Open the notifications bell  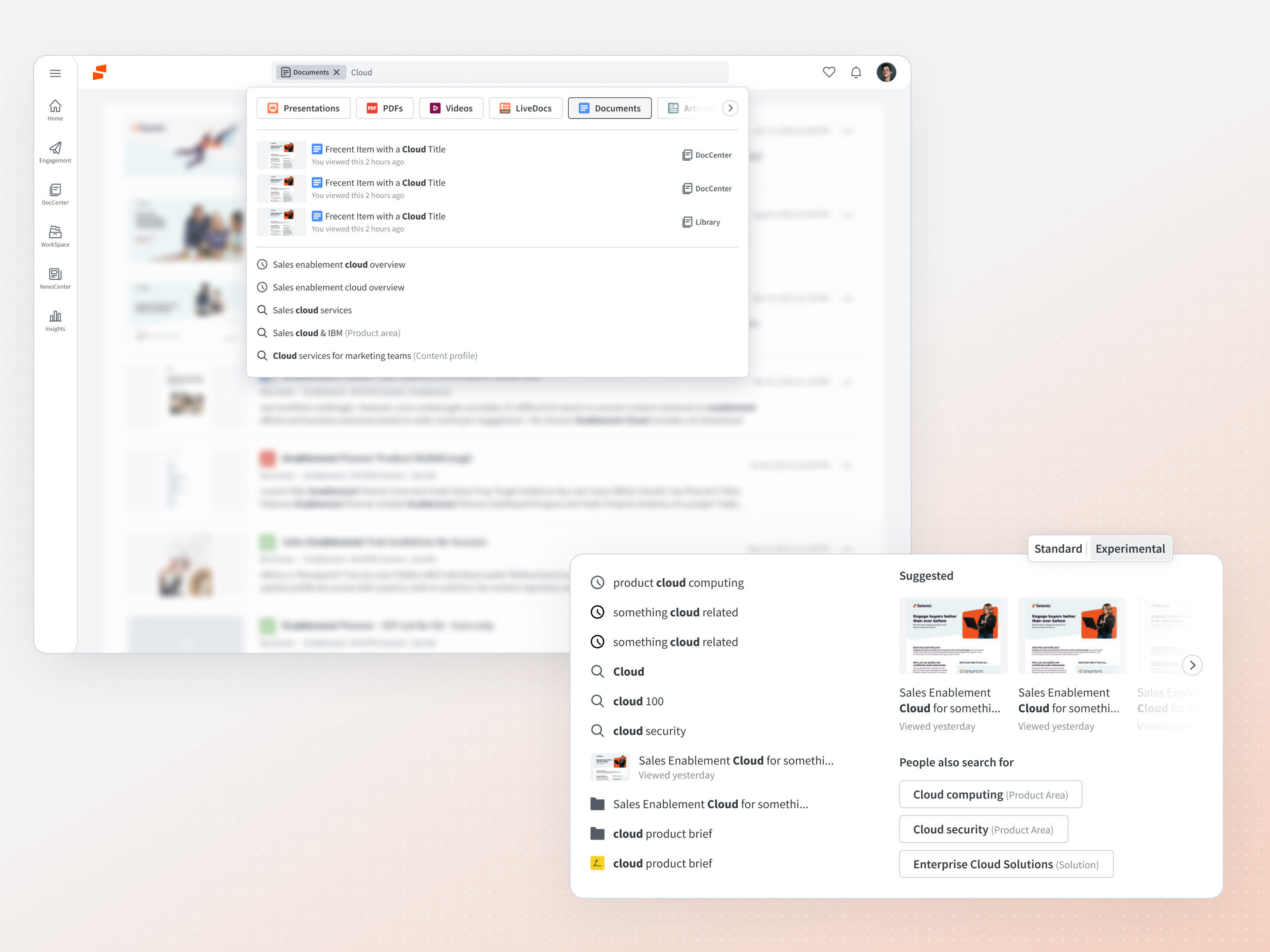856,72
